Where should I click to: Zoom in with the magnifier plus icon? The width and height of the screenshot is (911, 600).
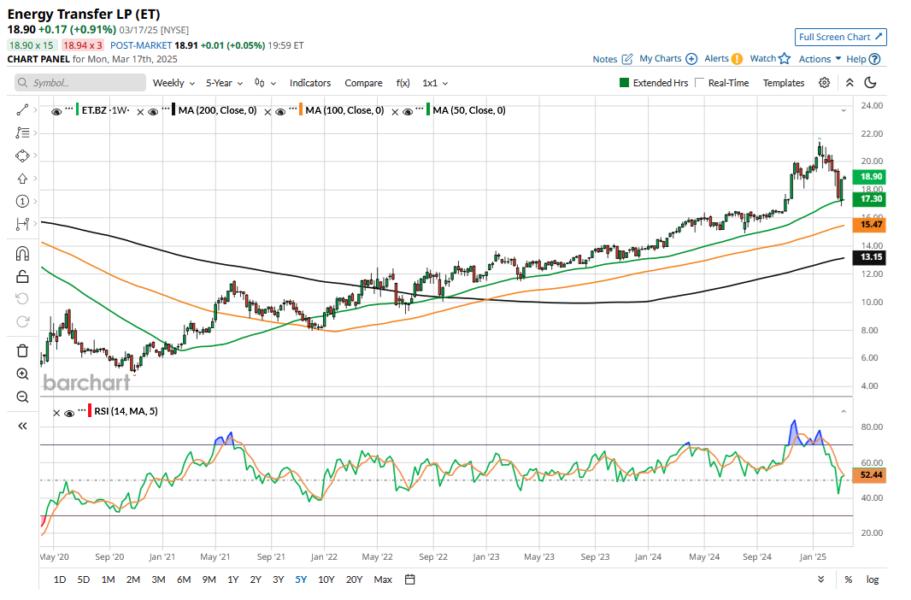click(22, 374)
